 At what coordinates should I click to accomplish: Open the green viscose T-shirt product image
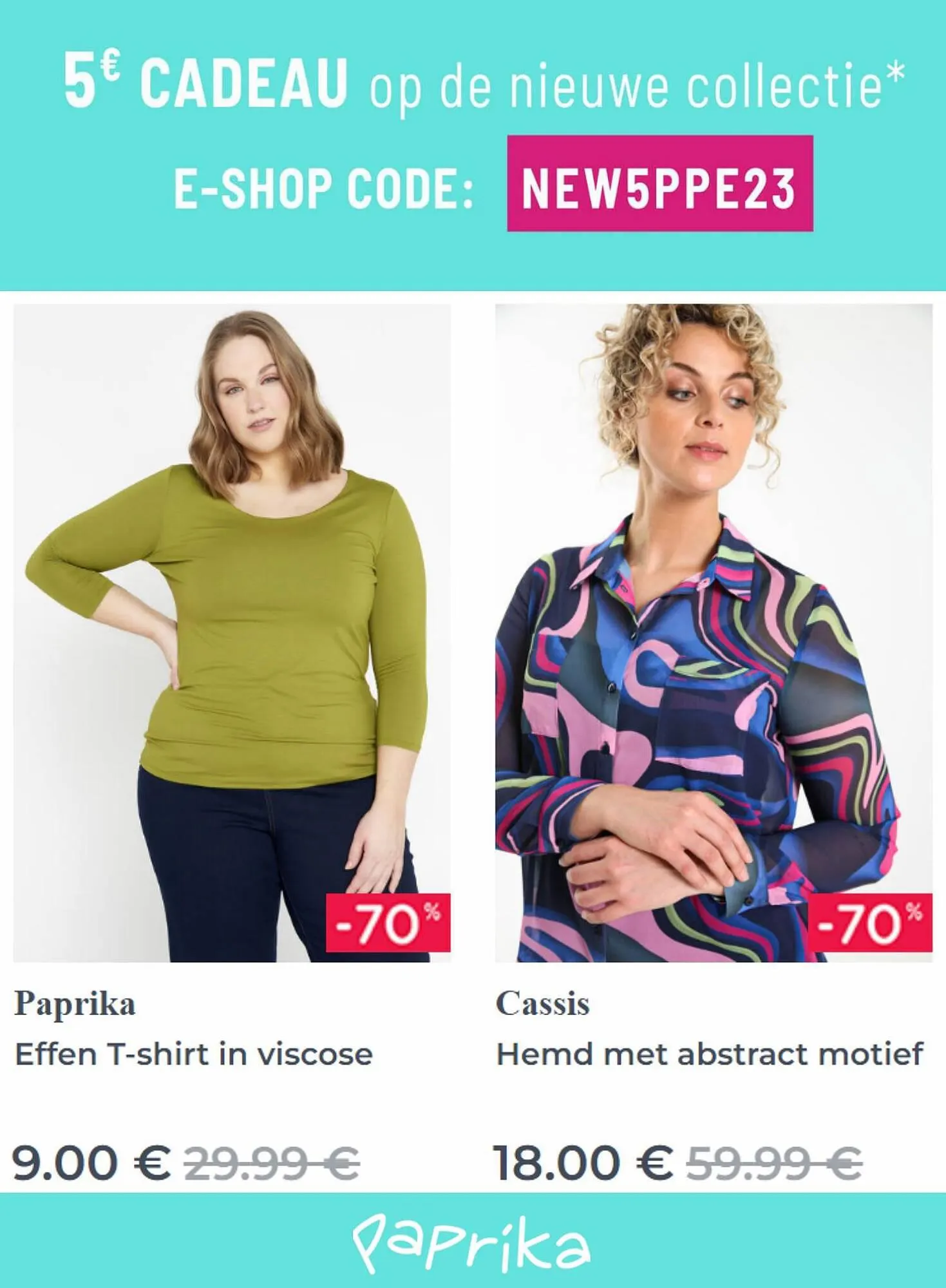(x=232, y=633)
